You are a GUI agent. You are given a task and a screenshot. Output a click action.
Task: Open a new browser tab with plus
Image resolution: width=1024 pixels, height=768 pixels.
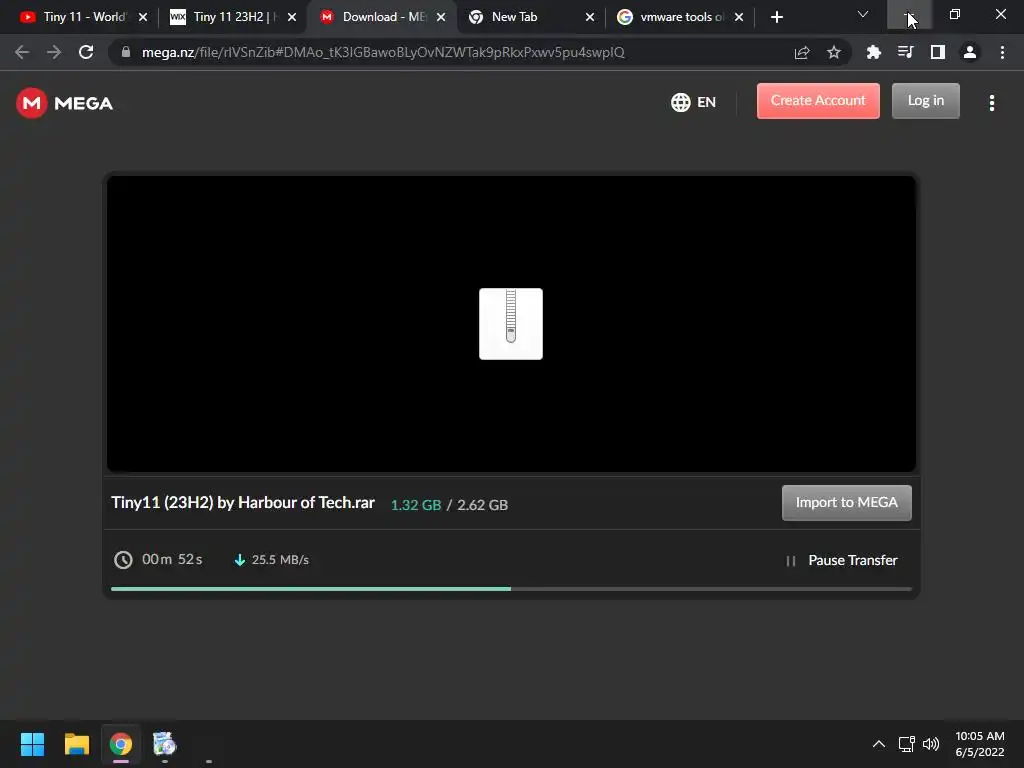point(776,17)
